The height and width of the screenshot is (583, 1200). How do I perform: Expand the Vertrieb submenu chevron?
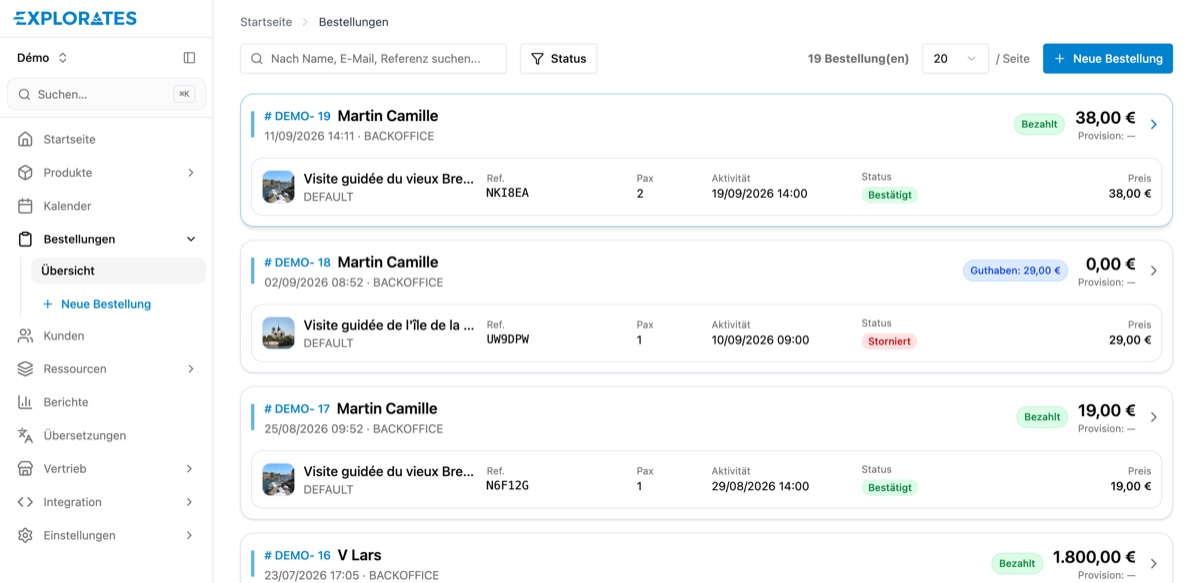[191, 469]
